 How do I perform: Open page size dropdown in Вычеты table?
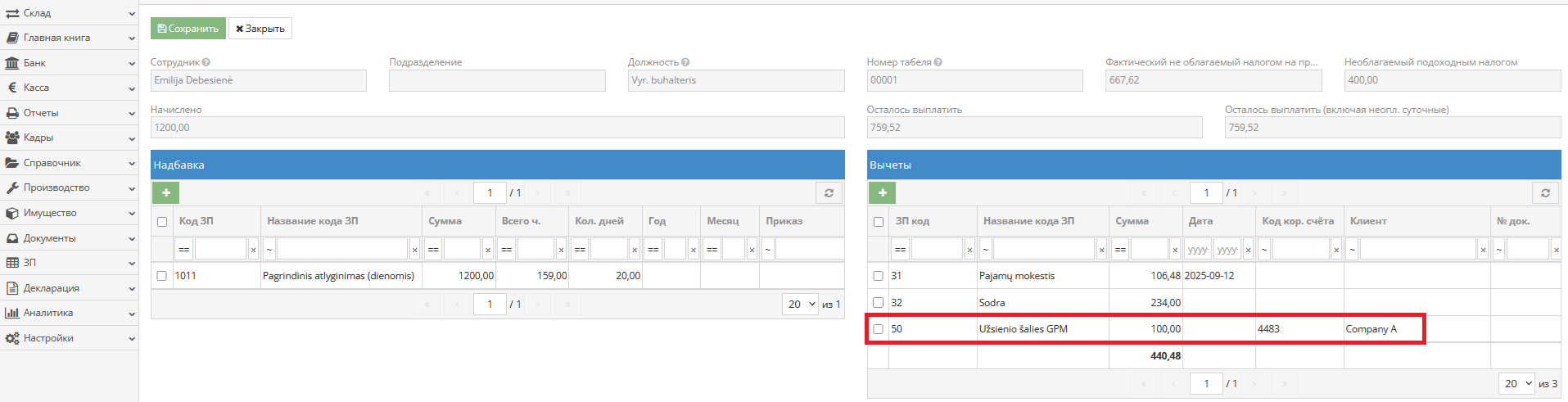1517,383
